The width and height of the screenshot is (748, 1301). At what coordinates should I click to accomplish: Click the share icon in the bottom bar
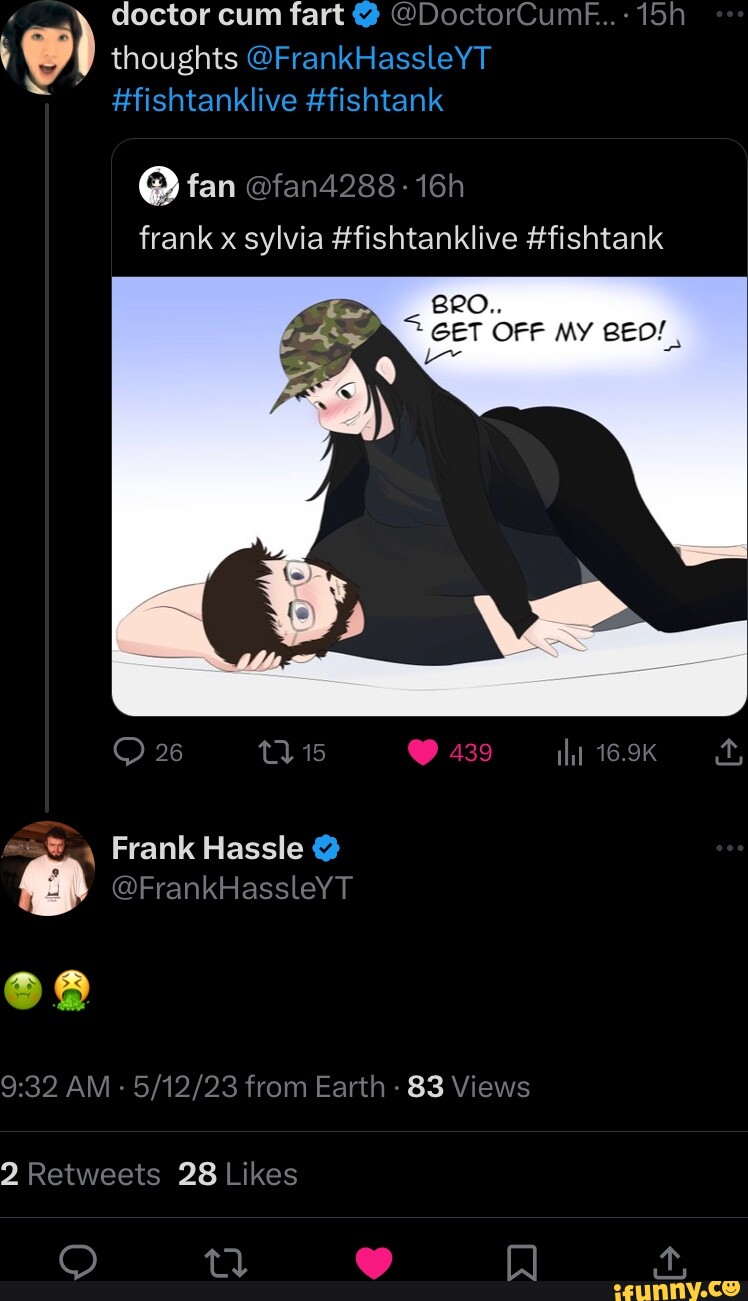[x=670, y=1262]
